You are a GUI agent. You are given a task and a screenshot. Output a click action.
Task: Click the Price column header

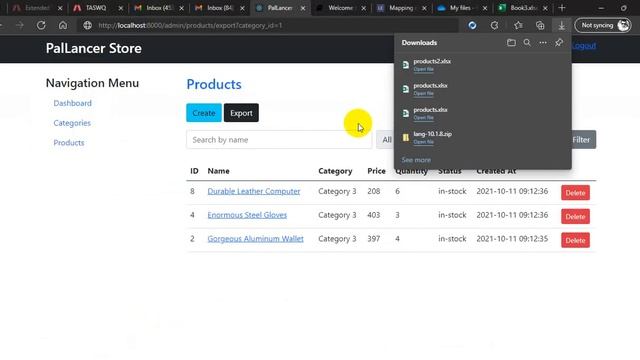tap(376, 171)
